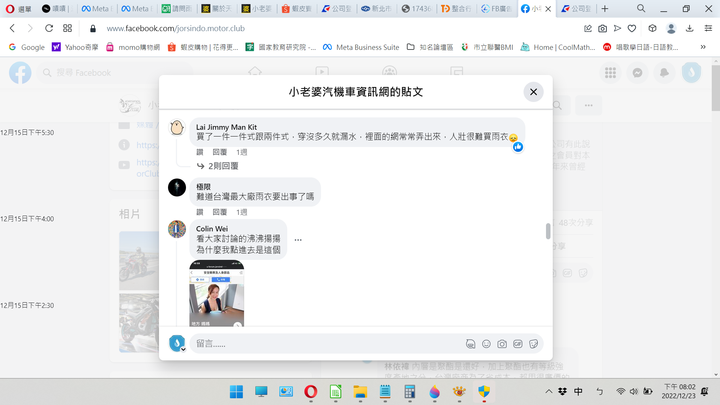Add page to bookmarks heart icon
The image size is (720, 405).
pos(632,28)
